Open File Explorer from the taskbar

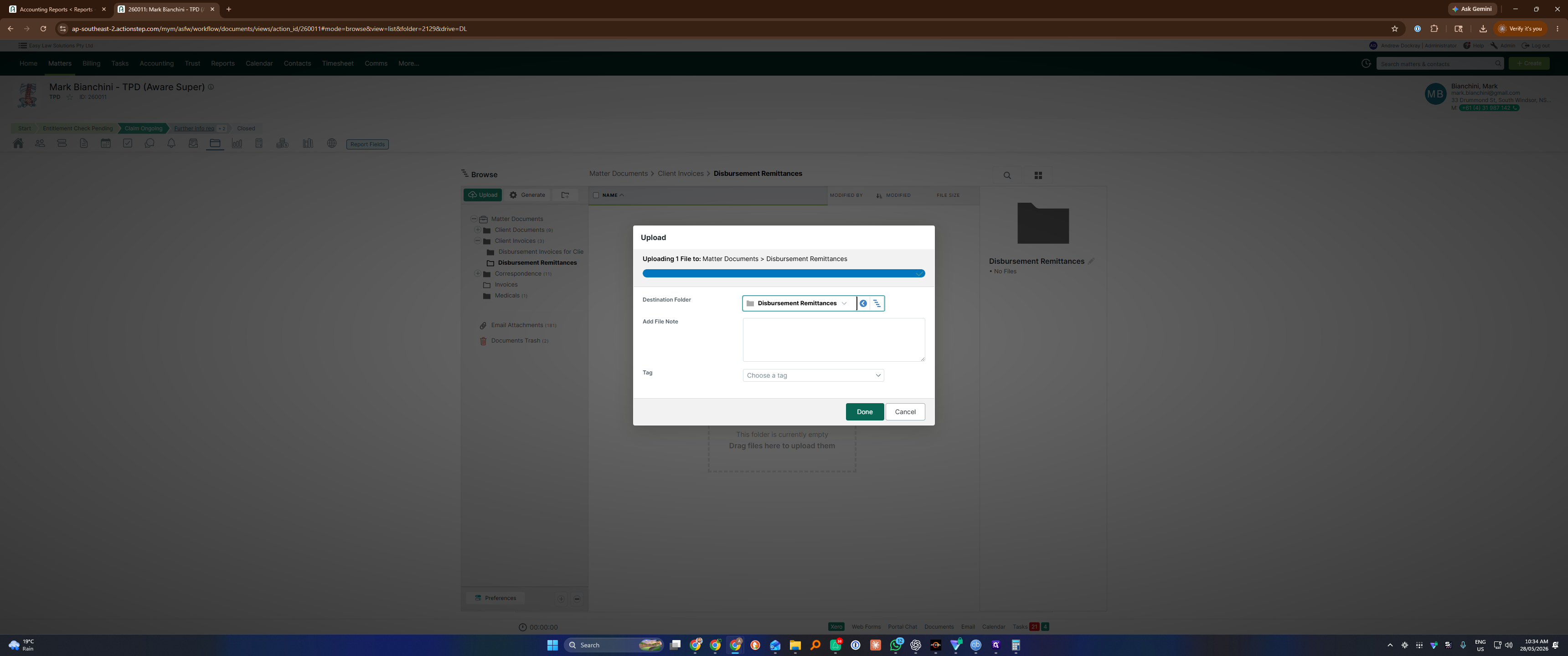point(795,645)
